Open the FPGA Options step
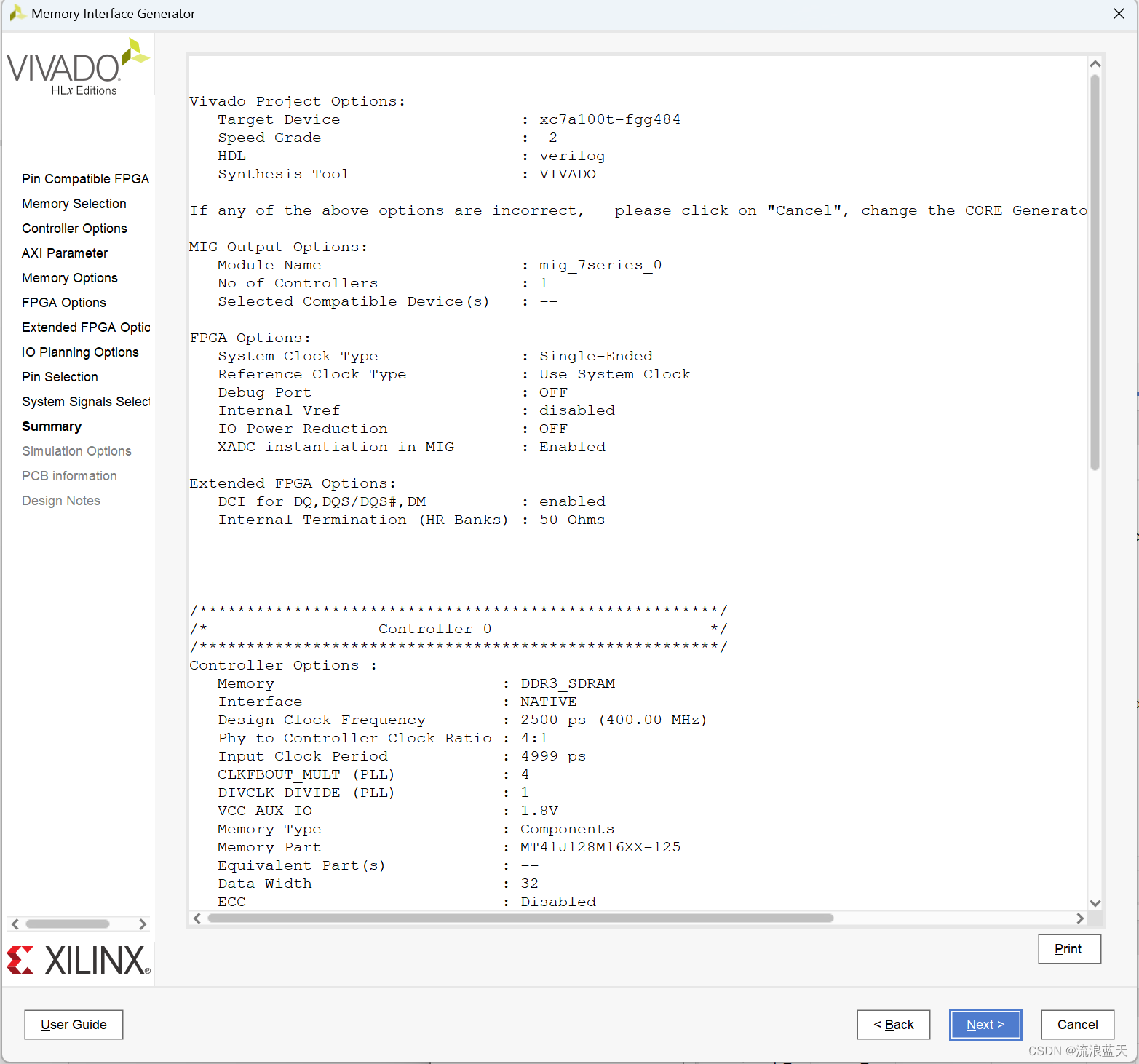 63,302
